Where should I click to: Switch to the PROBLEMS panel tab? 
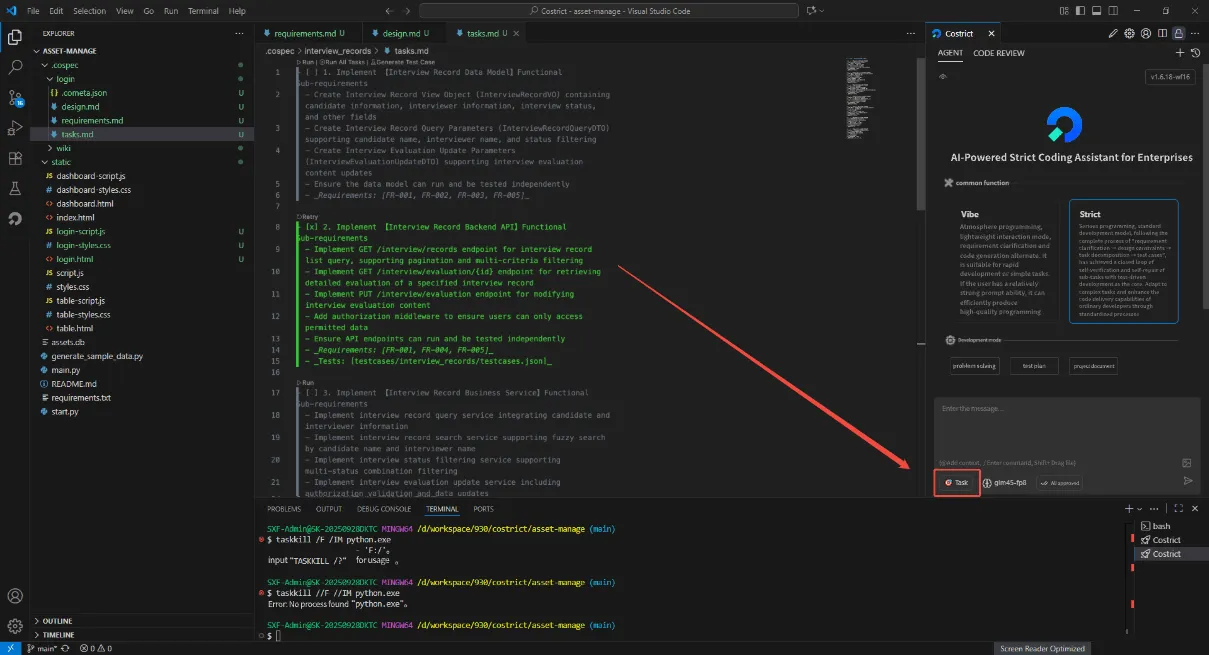click(284, 509)
